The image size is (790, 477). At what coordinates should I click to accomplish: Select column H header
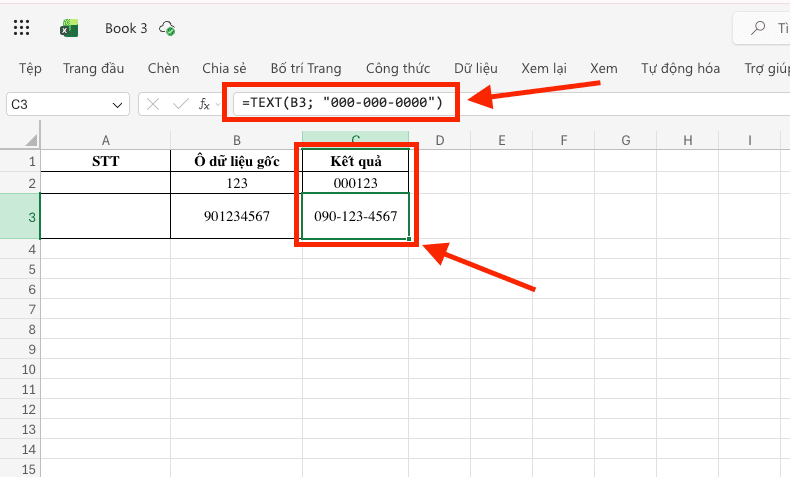687,140
